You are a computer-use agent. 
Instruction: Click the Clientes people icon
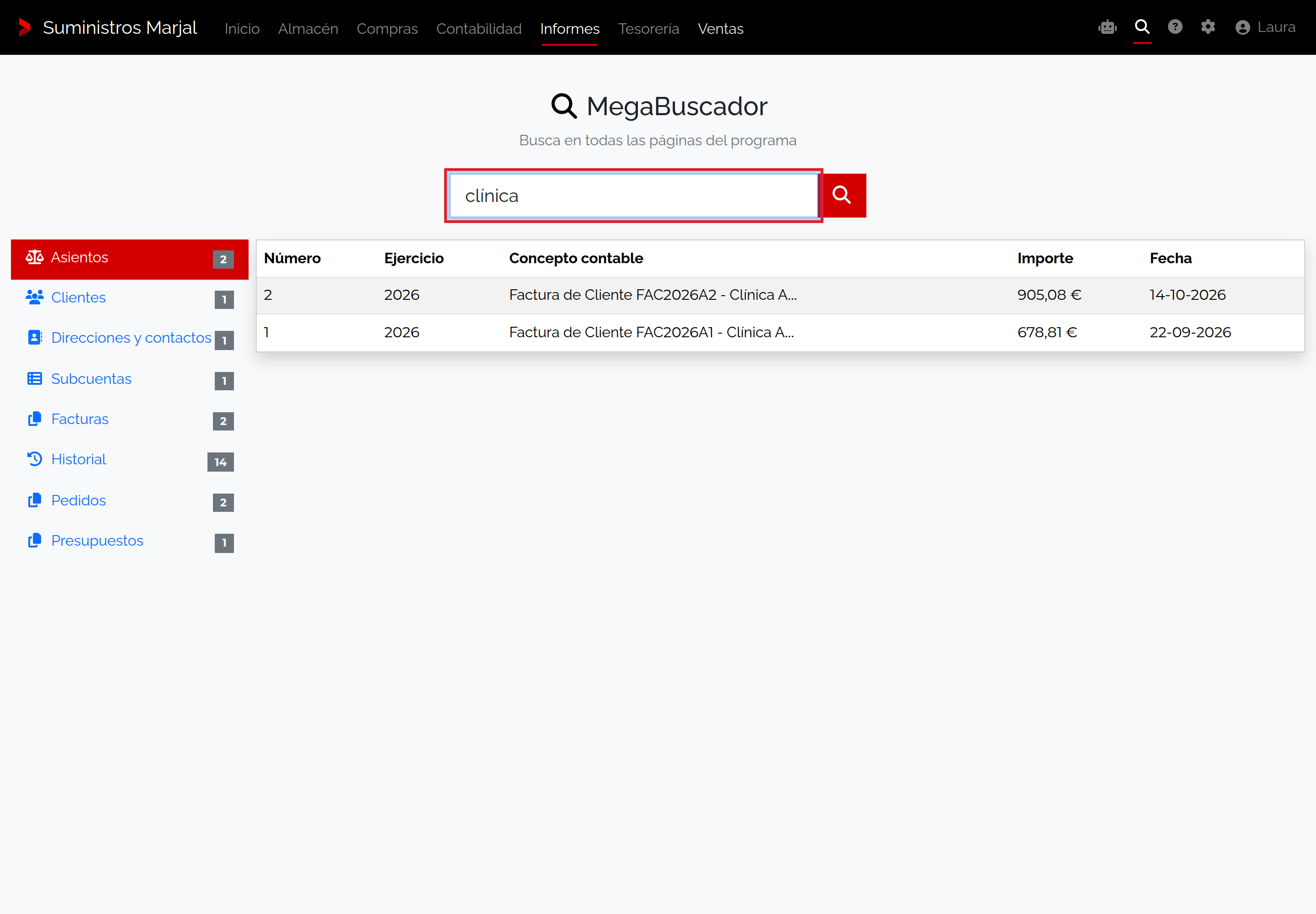34,297
